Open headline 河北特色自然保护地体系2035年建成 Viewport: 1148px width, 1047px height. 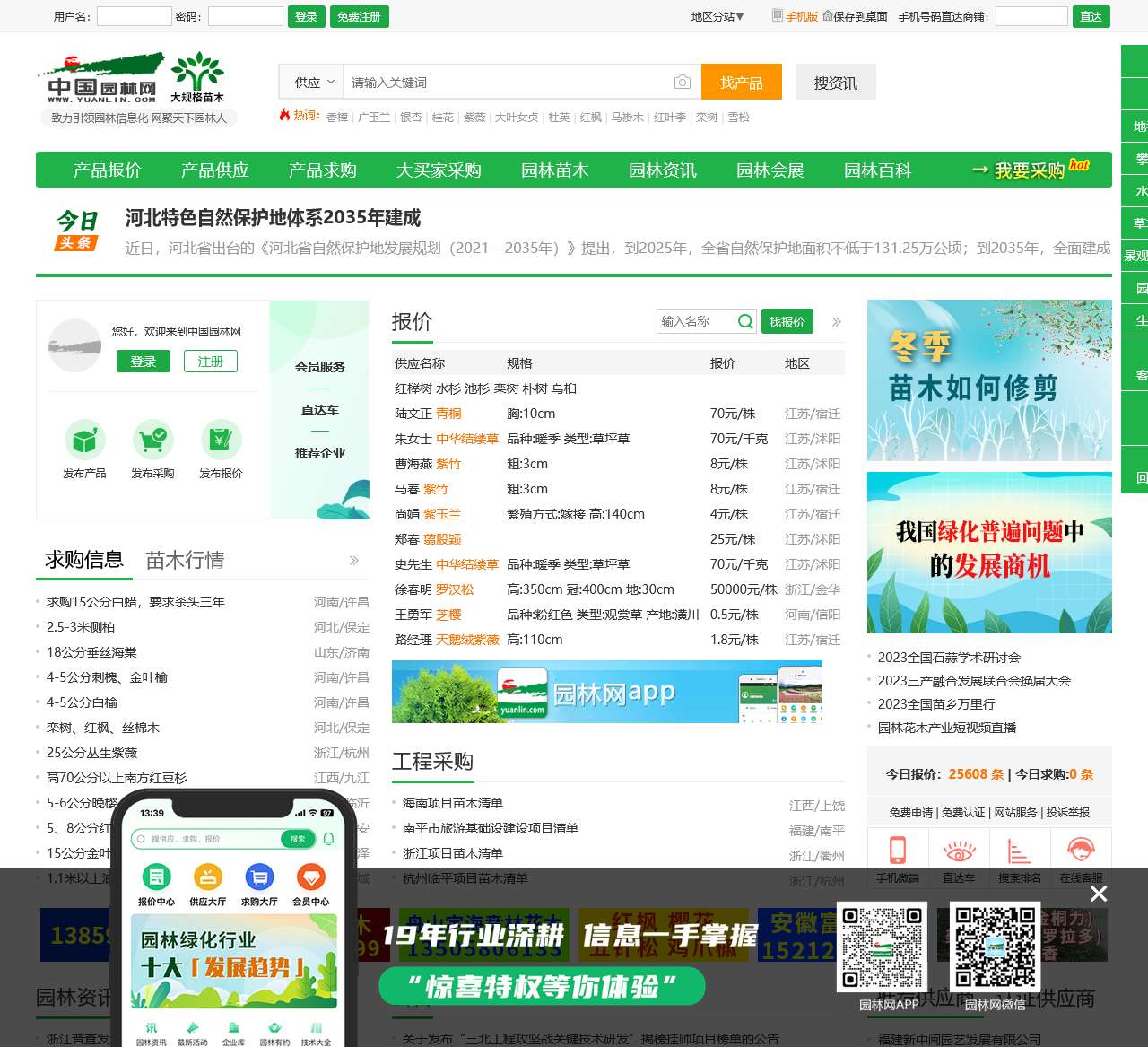[273, 217]
